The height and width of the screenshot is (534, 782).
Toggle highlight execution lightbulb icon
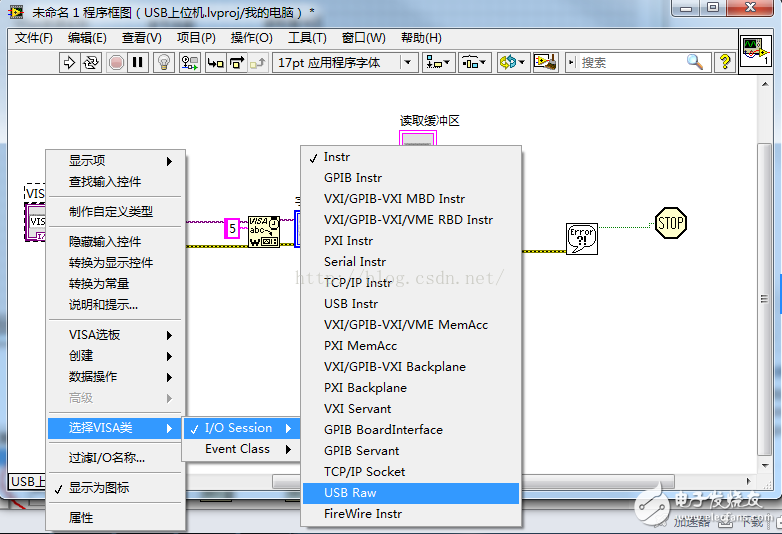click(164, 62)
